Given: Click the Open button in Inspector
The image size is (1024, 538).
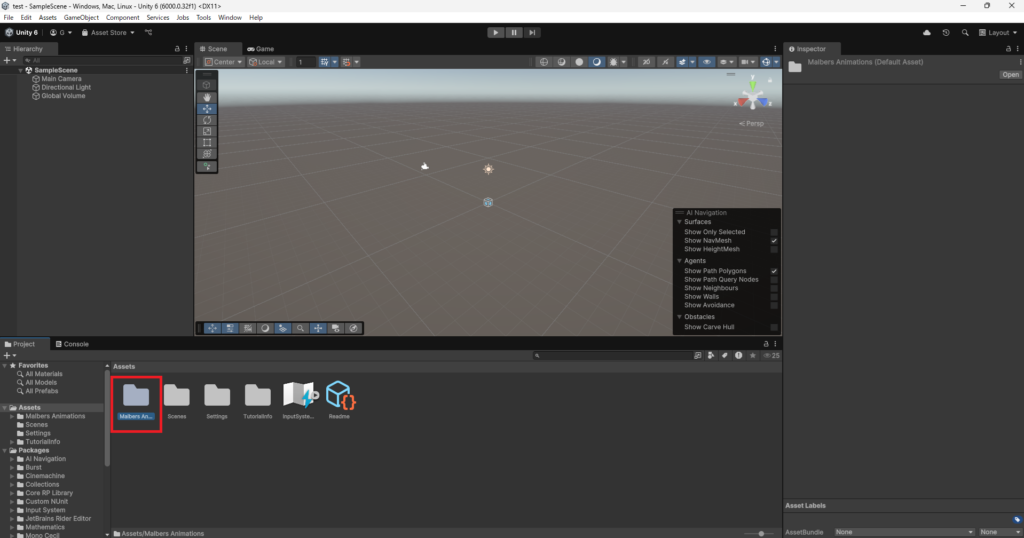Looking at the screenshot, I should point(1010,74).
